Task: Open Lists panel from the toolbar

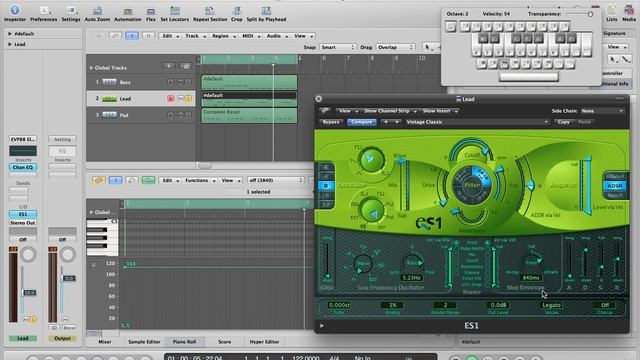Action: click(611, 13)
